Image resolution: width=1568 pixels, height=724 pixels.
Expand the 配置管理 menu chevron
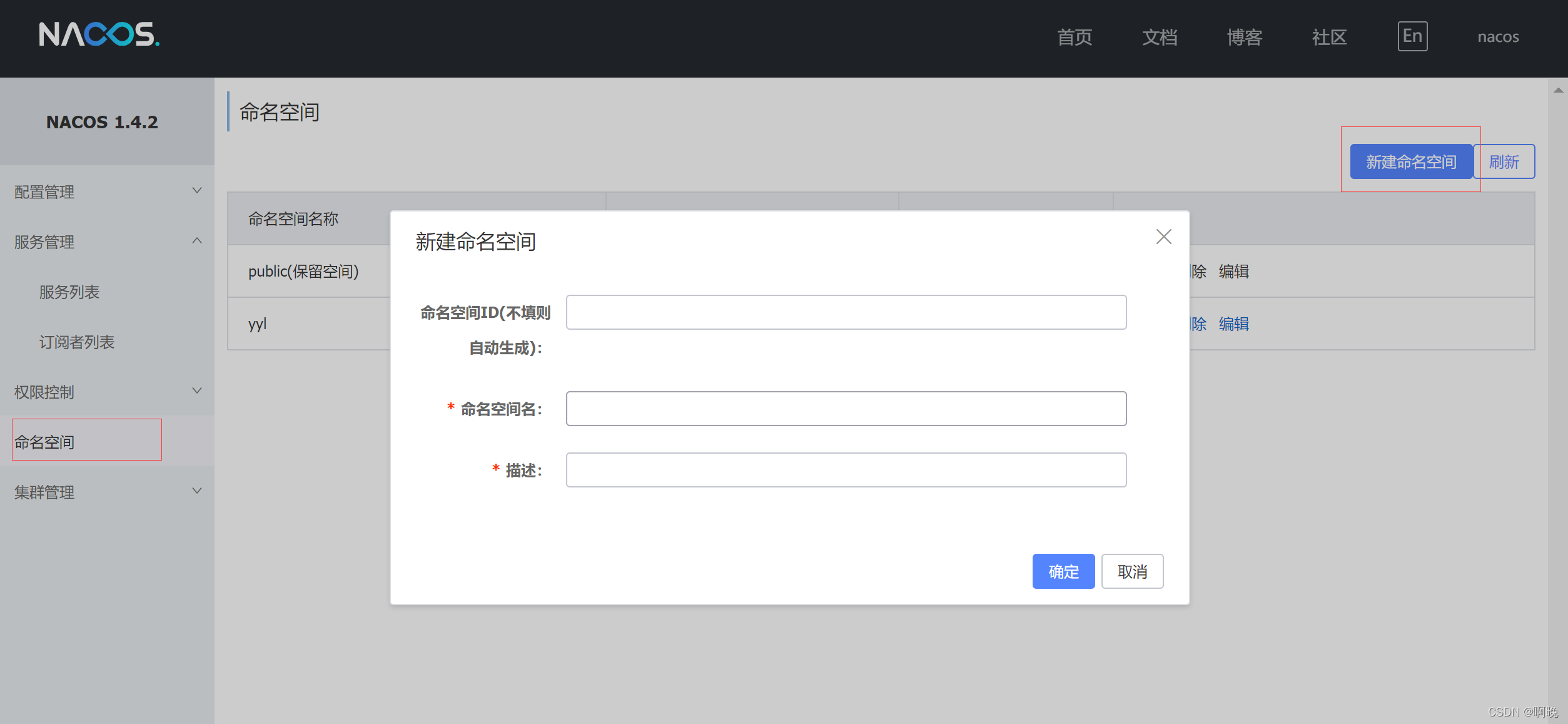pos(197,191)
